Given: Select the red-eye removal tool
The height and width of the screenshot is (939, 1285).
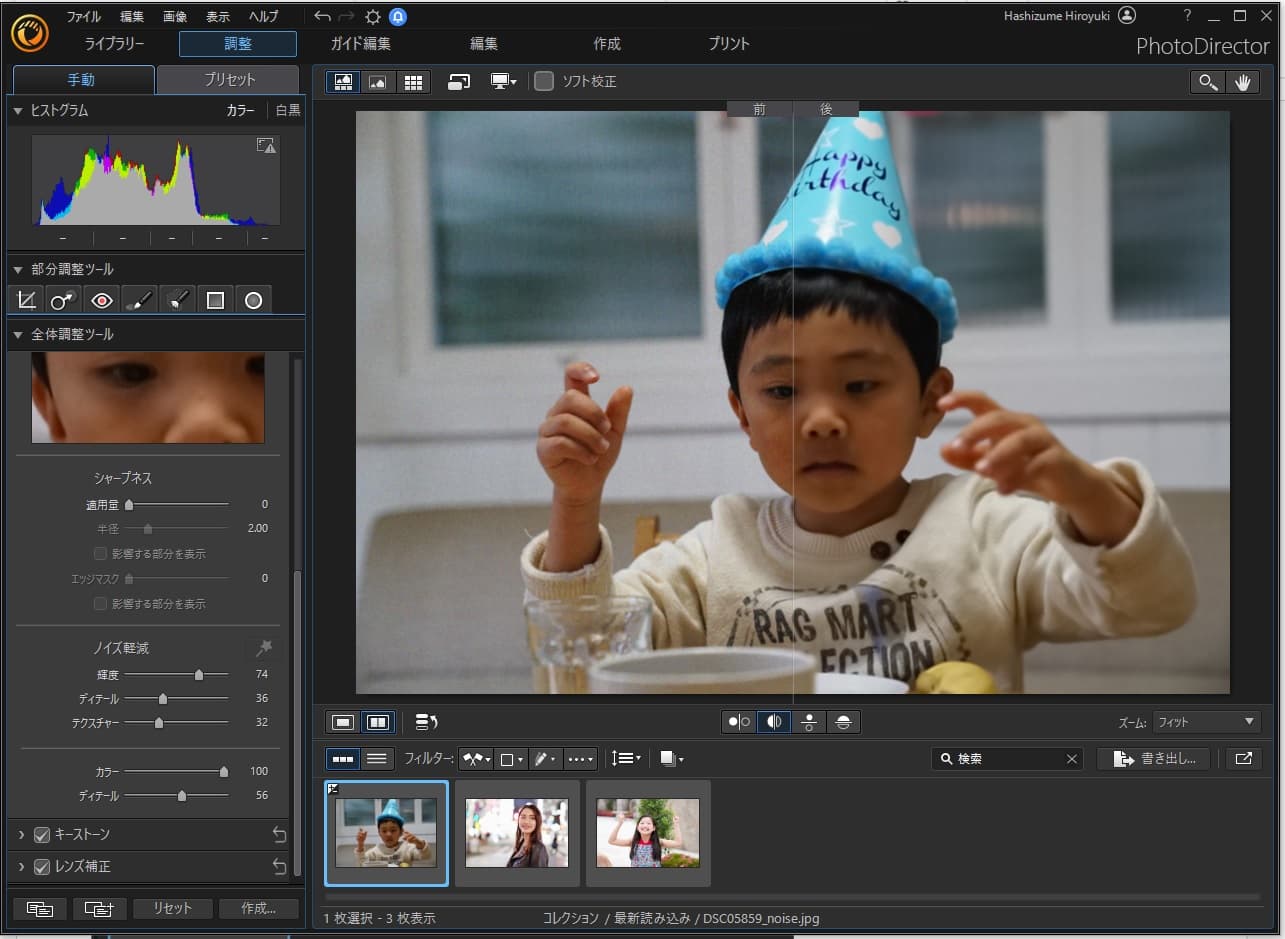Looking at the screenshot, I should 101,299.
